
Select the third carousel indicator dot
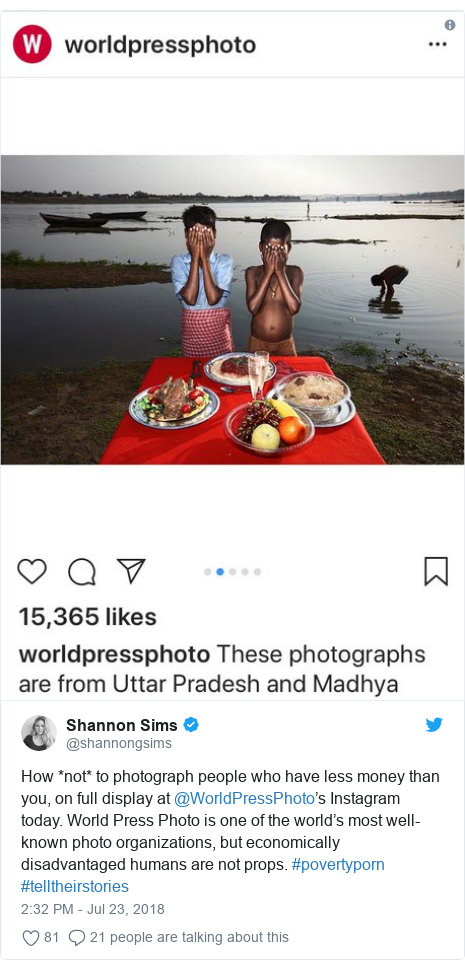click(232, 572)
